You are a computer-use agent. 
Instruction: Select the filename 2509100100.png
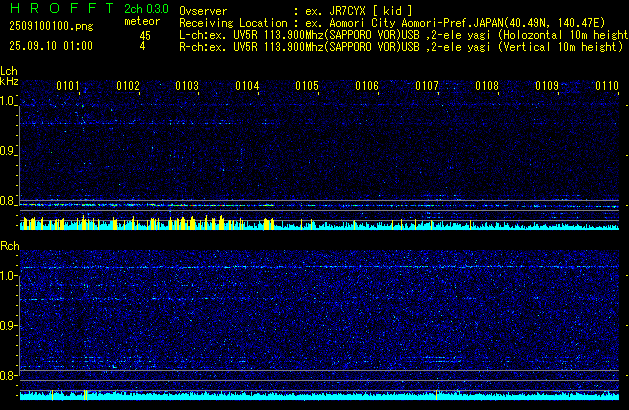51,26
